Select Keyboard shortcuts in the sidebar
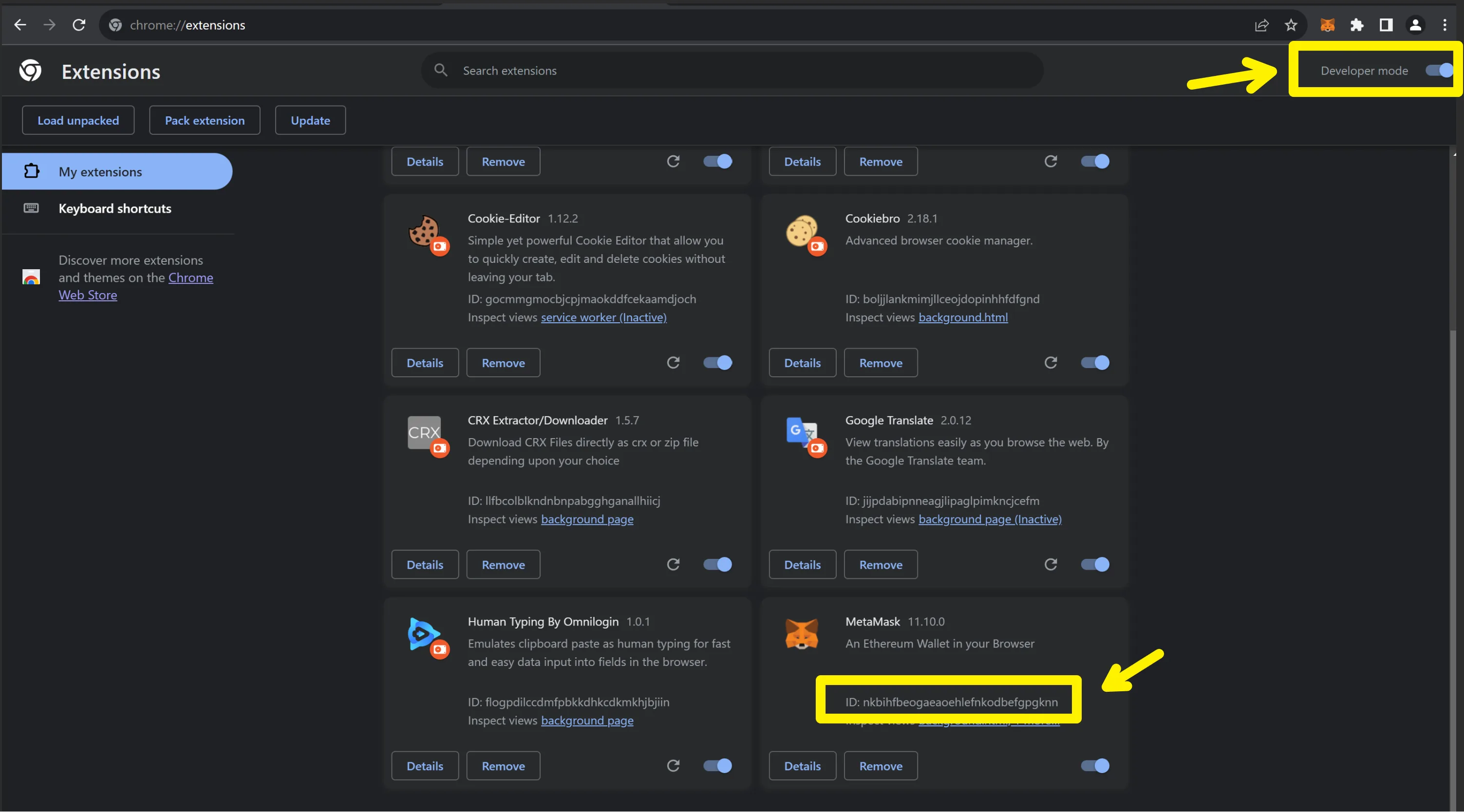Screen dimensions: 1464x812 pos(114,208)
